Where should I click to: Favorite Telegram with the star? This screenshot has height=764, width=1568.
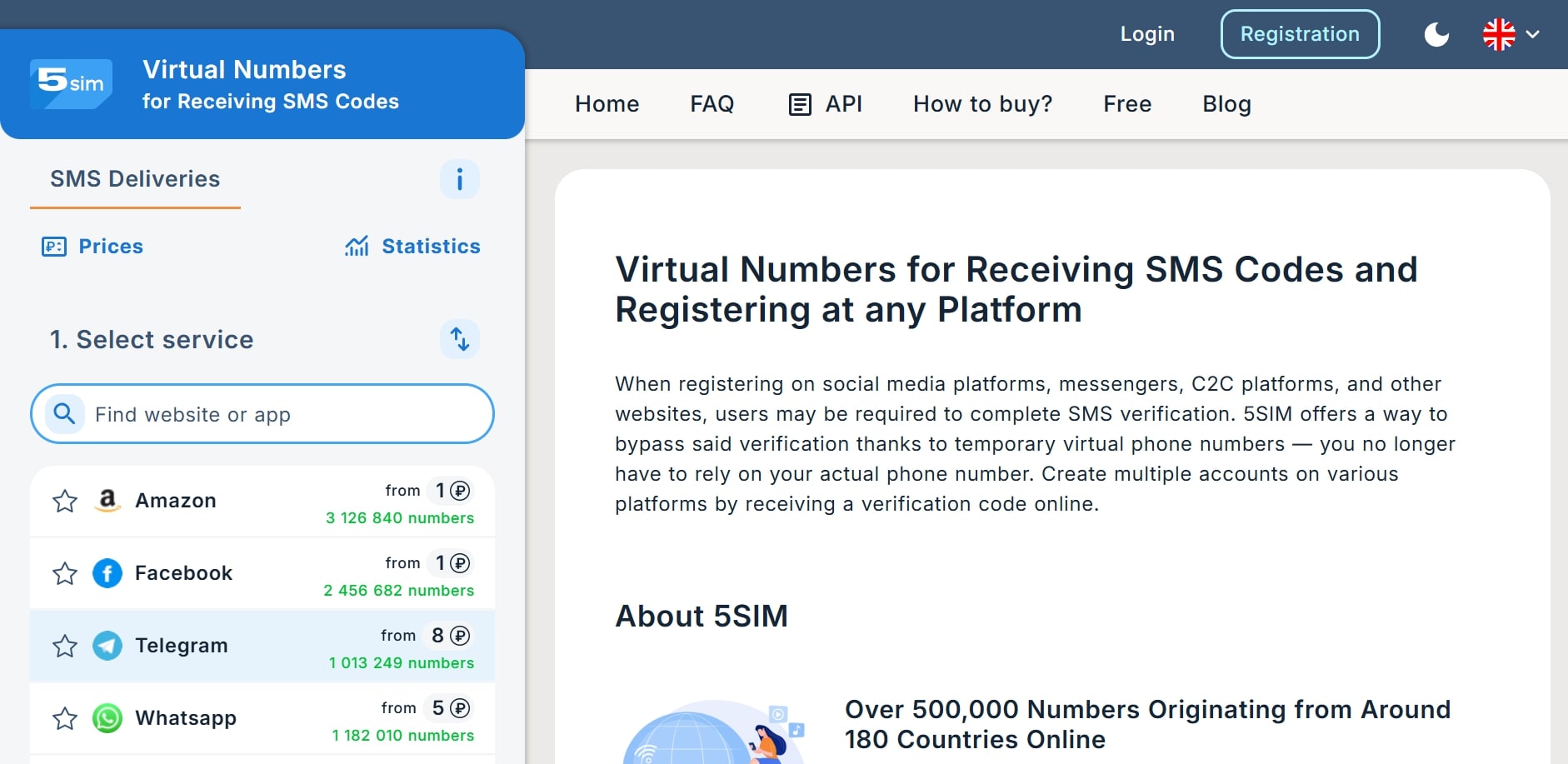(x=65, y=646)
